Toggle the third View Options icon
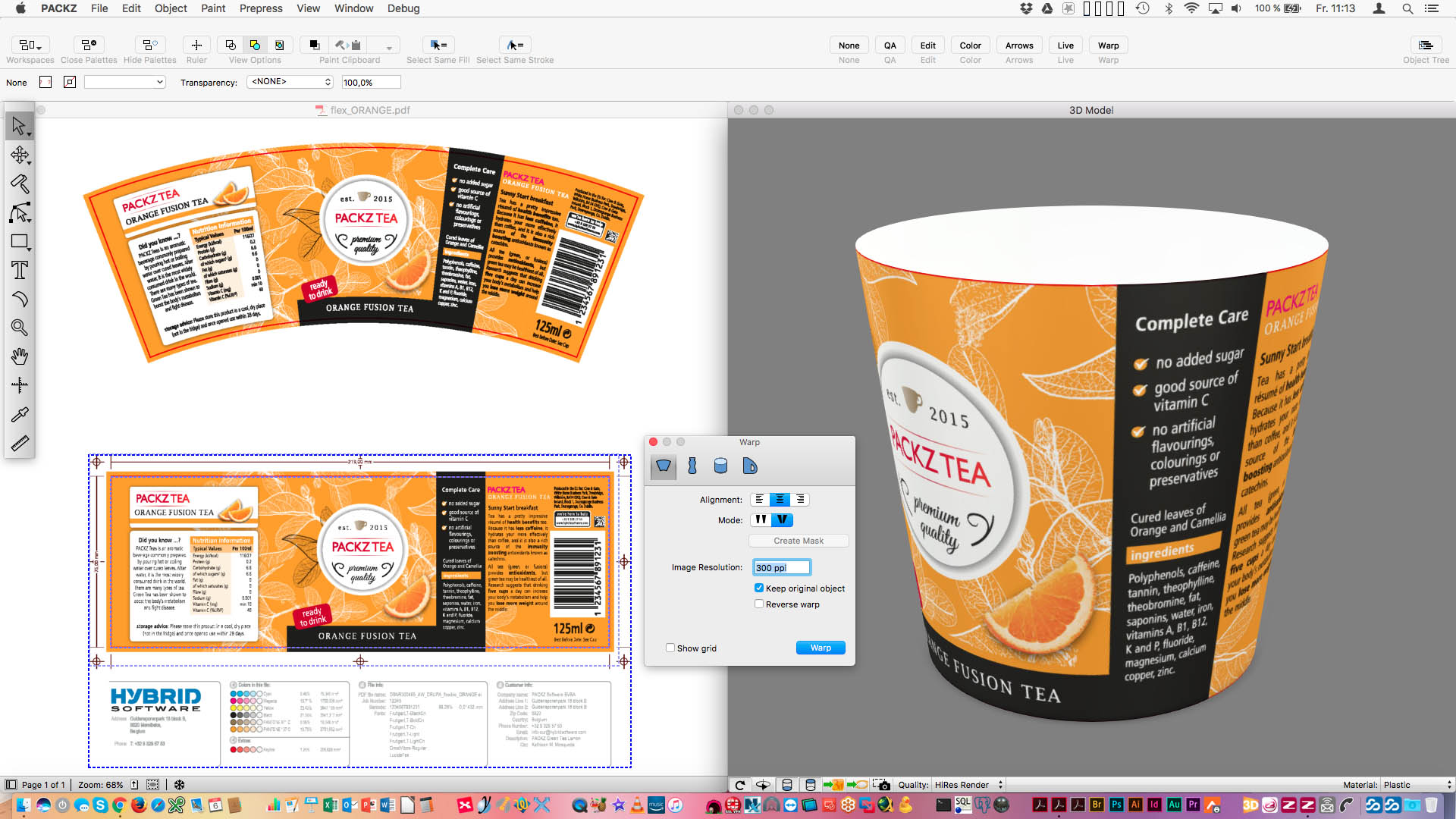This screenshot has width=1456, height=819. click(279, 45)
